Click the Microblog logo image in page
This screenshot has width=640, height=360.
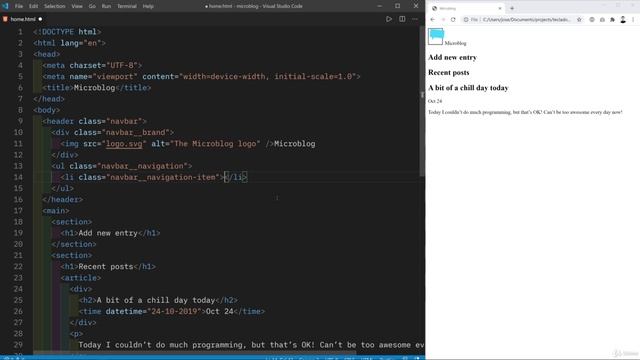pyautogui.click(x=436, y=36)
